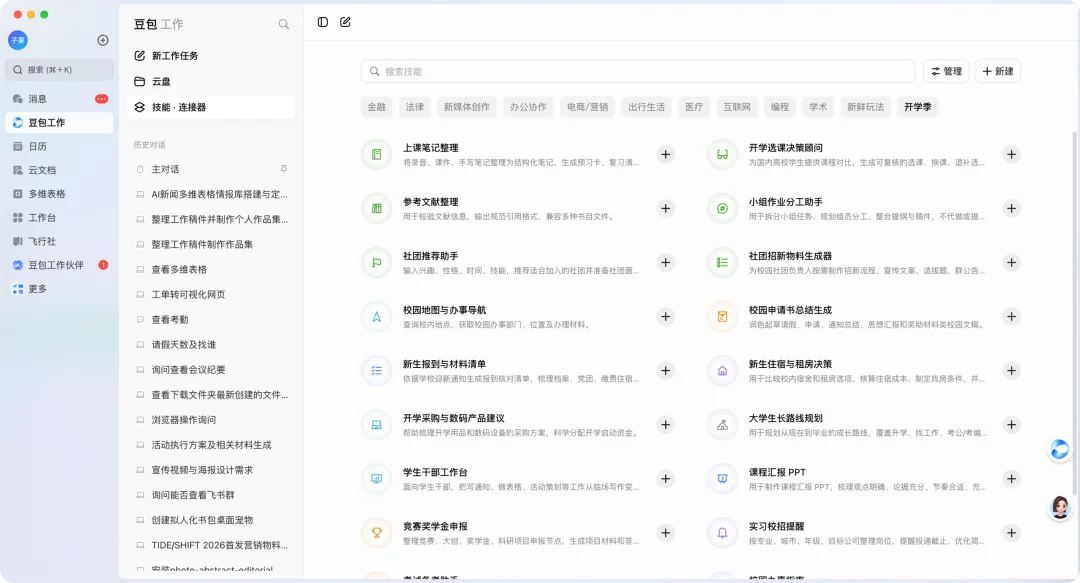The image size is (1080, 583).
Task: Add the 竞赛奖学金申报 skill with plus
Action: click(665, 533)
